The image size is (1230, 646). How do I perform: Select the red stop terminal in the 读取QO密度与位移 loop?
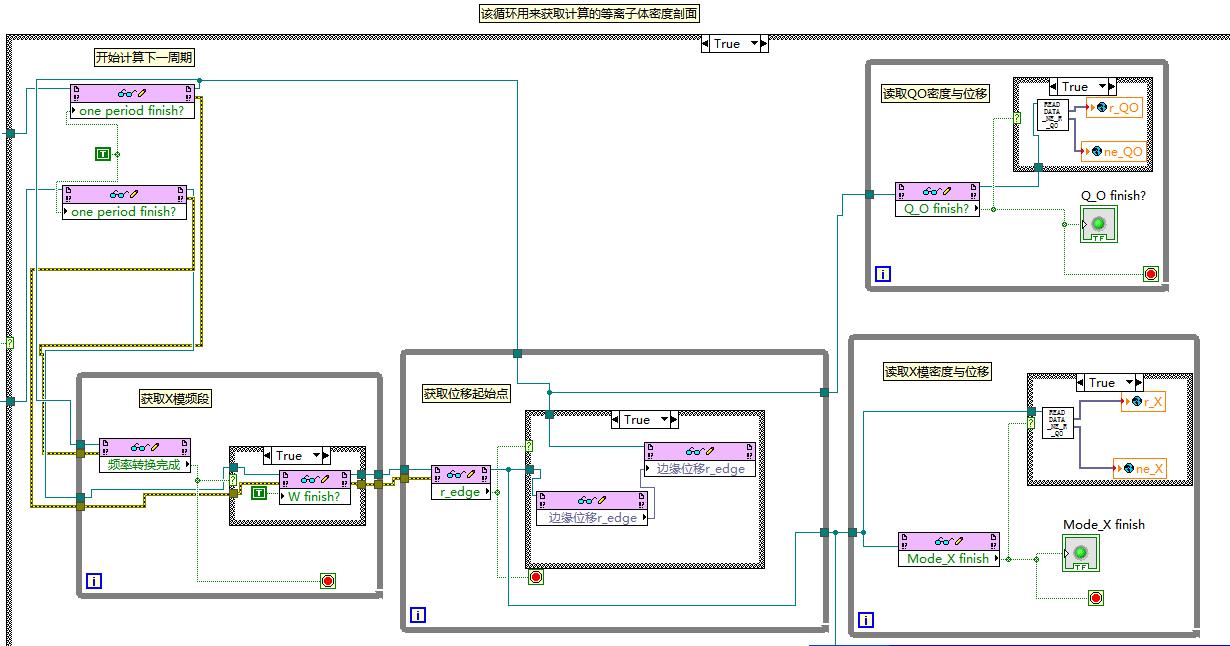click(x=1150, y=273)
